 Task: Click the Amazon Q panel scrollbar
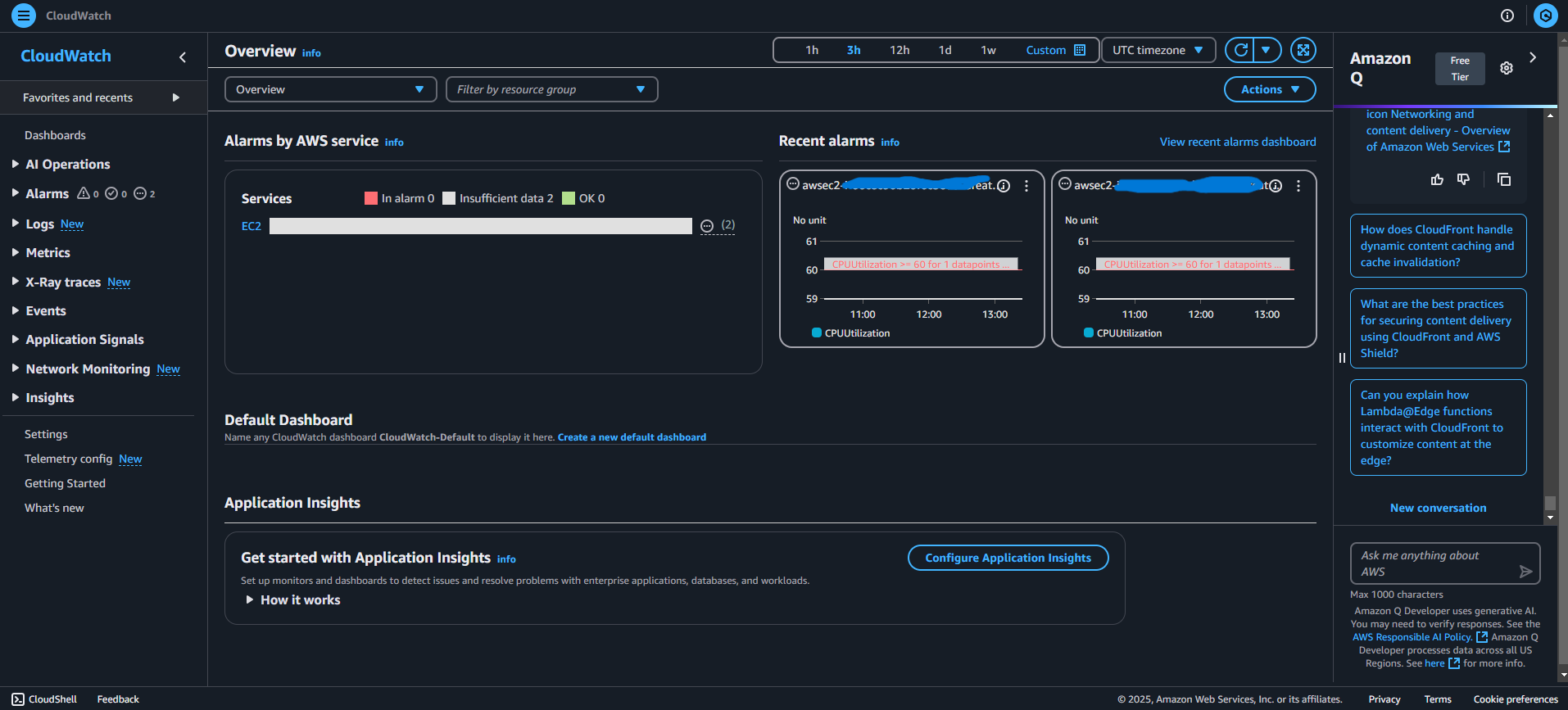1549,503
